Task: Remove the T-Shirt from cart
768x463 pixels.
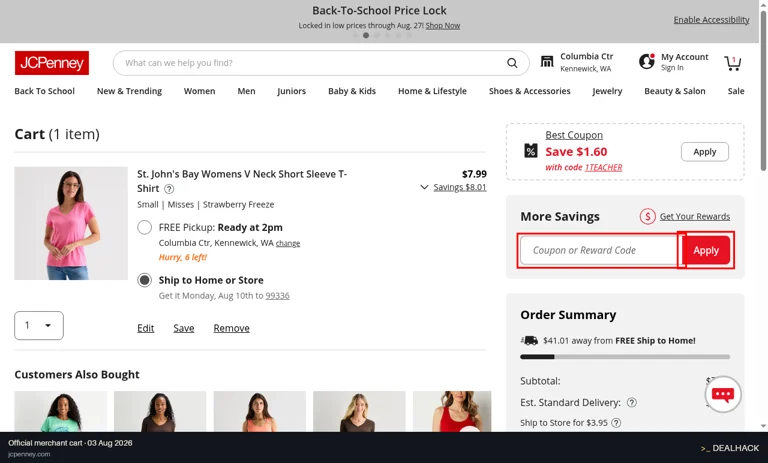Action: pos(231,328)
